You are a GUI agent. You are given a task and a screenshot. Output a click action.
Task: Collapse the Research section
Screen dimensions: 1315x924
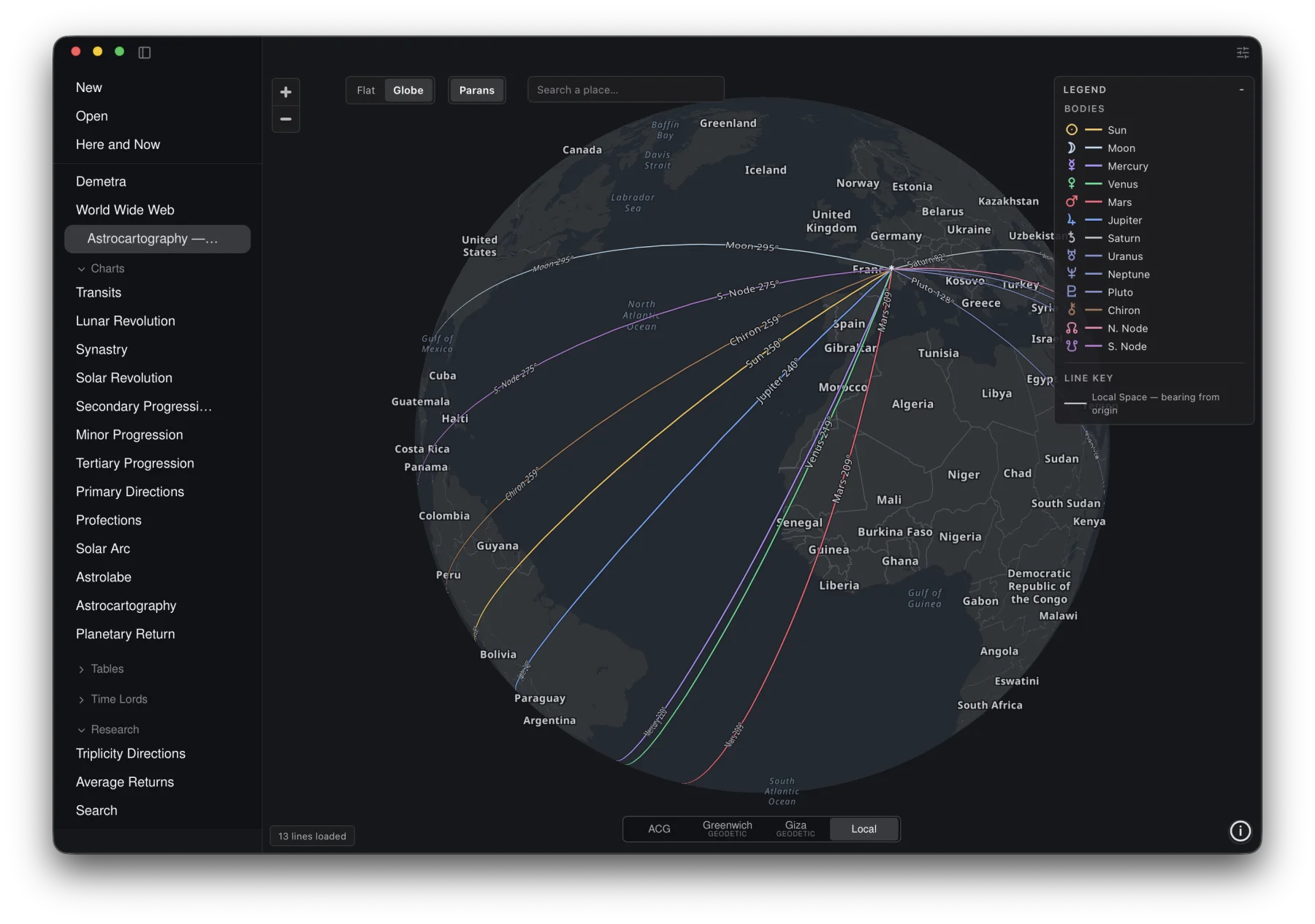click(107, 730)
